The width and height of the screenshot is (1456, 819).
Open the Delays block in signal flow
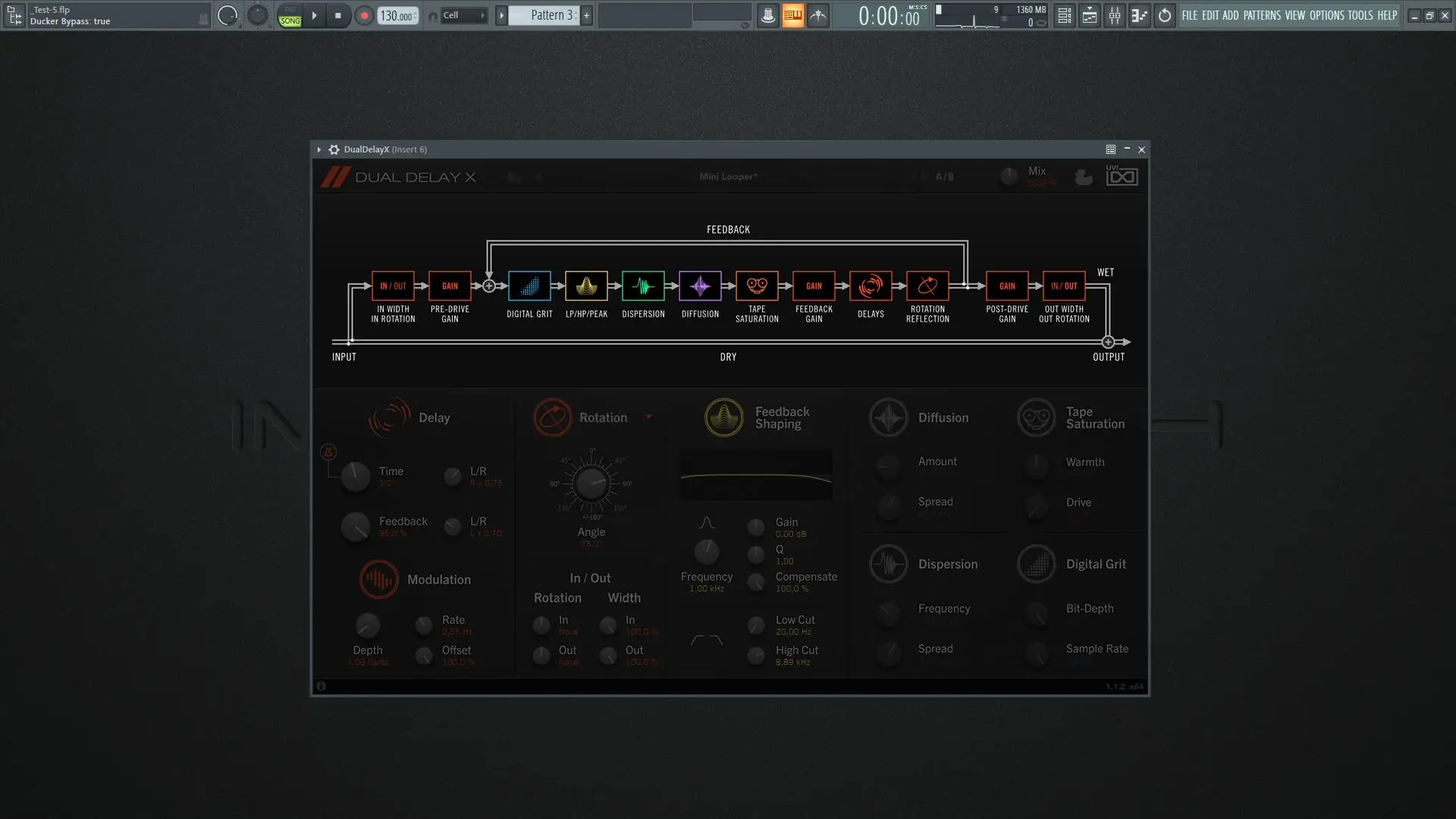tap(871, 286)
